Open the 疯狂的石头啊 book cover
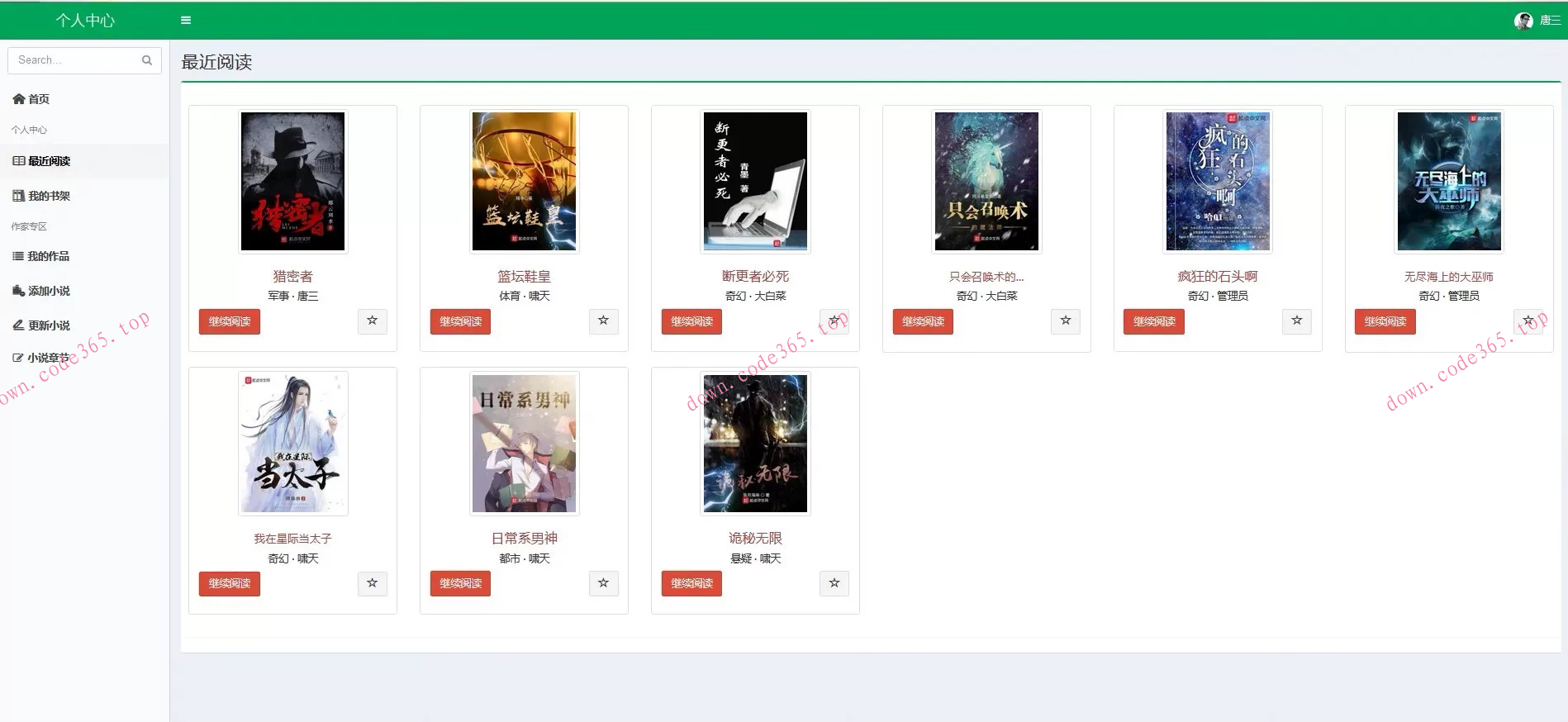 click(1218, 181)
